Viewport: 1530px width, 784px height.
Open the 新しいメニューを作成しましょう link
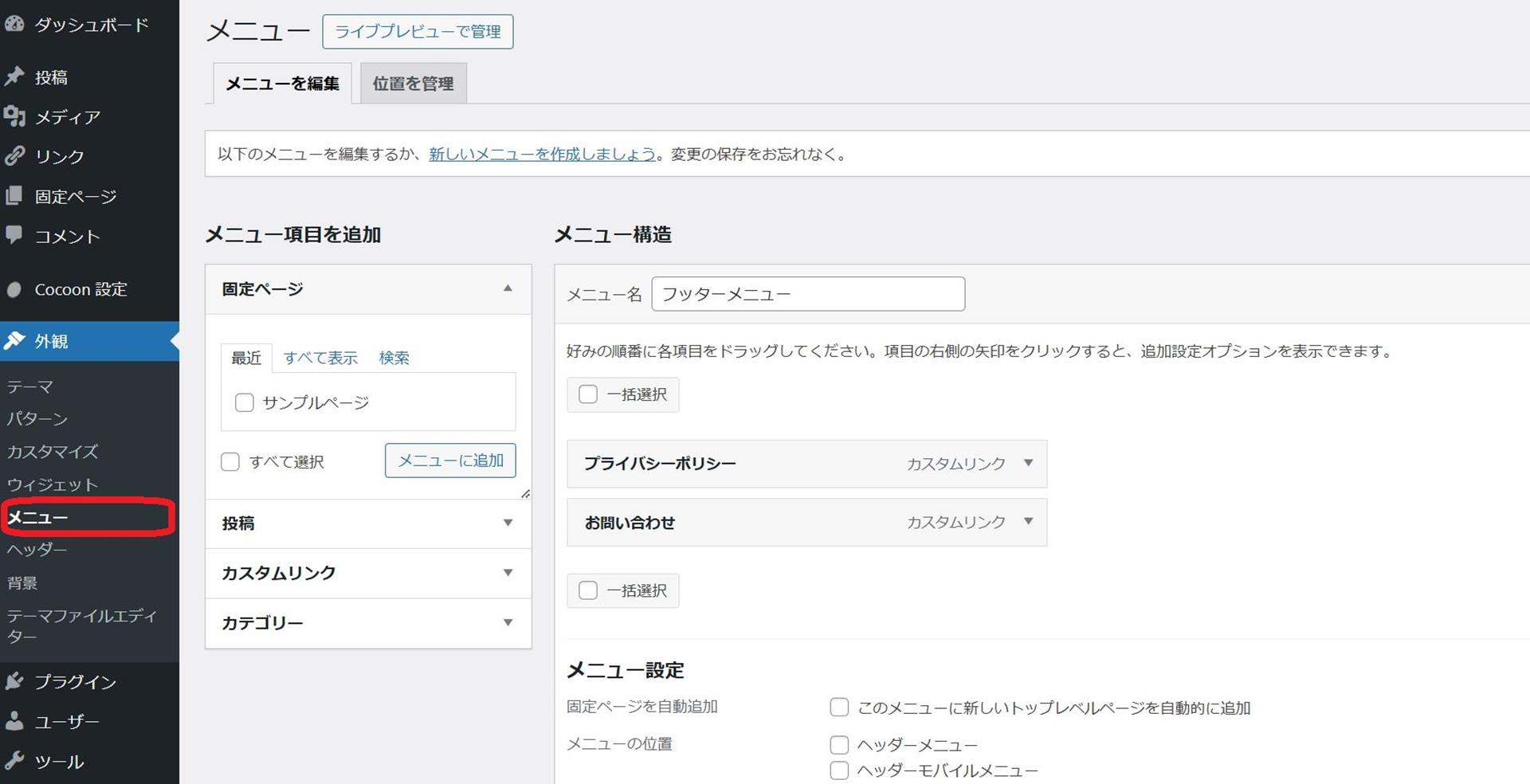tap(542, 154)
